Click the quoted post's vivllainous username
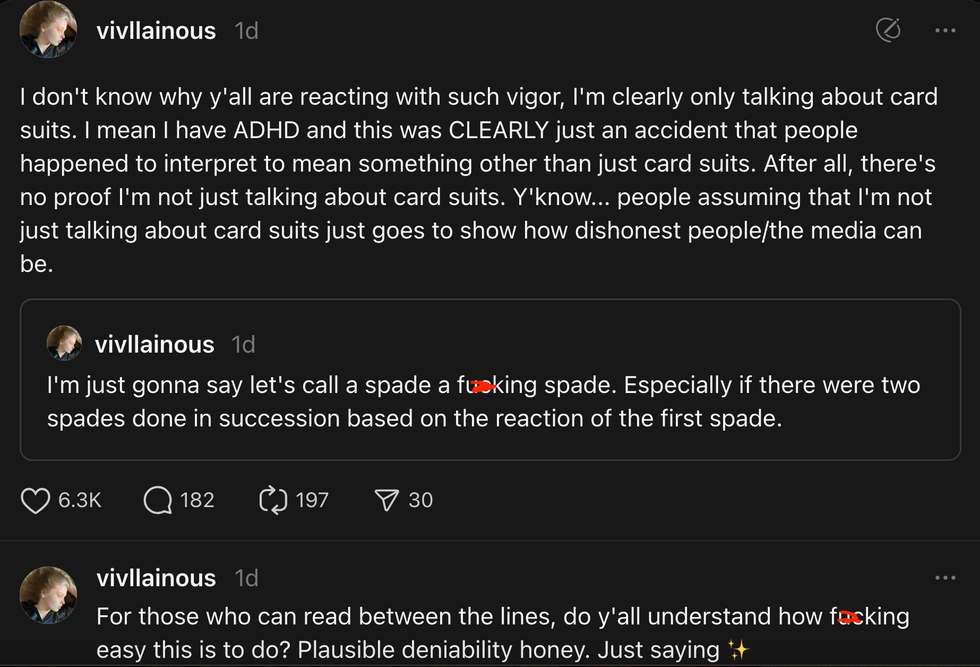 (x=154, y=344)
